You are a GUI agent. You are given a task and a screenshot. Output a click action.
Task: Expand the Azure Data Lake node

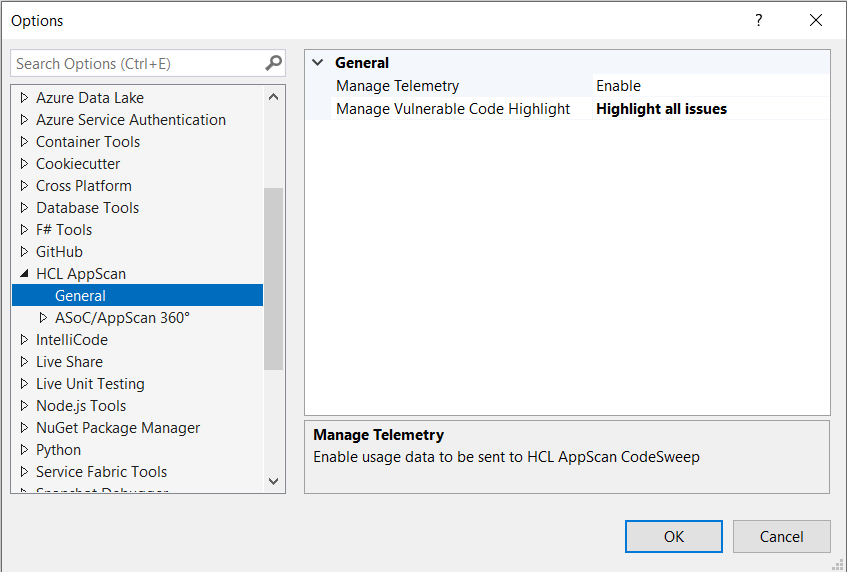pyautogui.click(x=24, y=98)
